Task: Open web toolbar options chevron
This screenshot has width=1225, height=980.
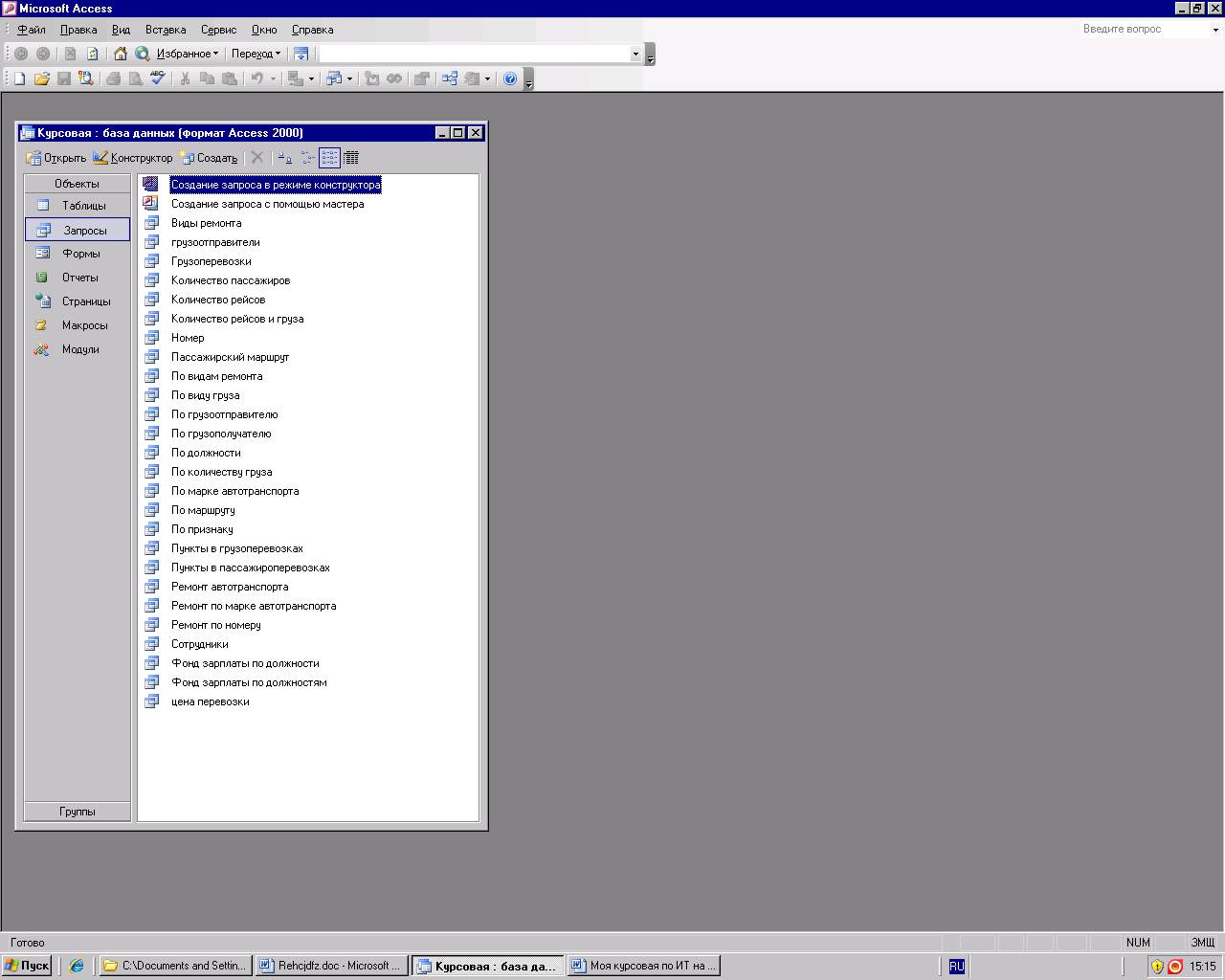Action: click(651, 55)
